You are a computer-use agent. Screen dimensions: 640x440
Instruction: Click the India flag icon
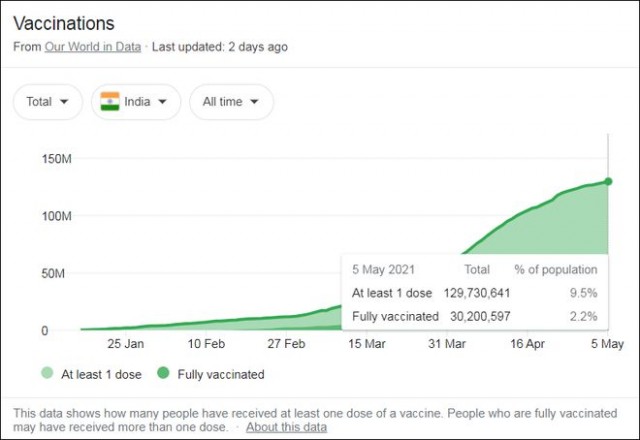[x=110, y=102]
